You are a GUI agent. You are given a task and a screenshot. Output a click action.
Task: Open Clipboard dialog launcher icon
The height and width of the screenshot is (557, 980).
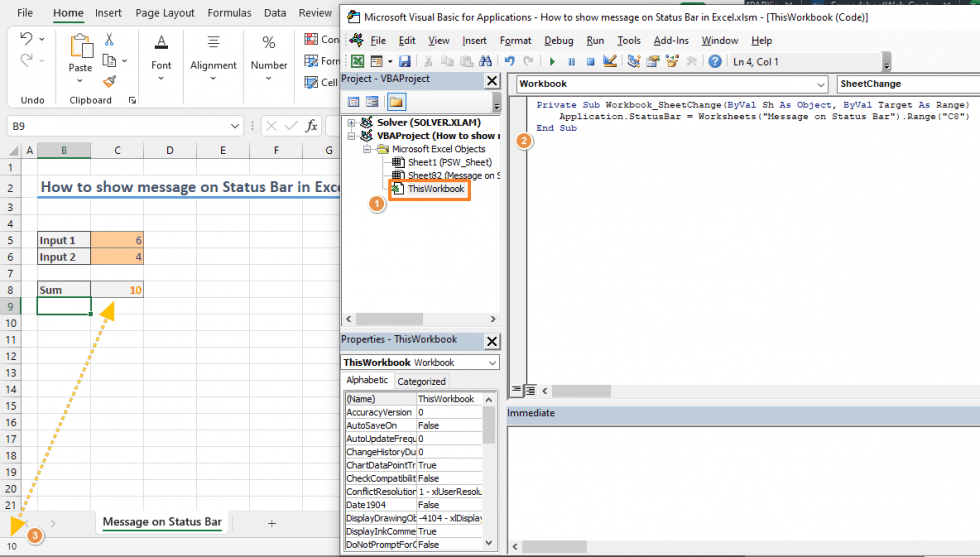coord(132,100)
